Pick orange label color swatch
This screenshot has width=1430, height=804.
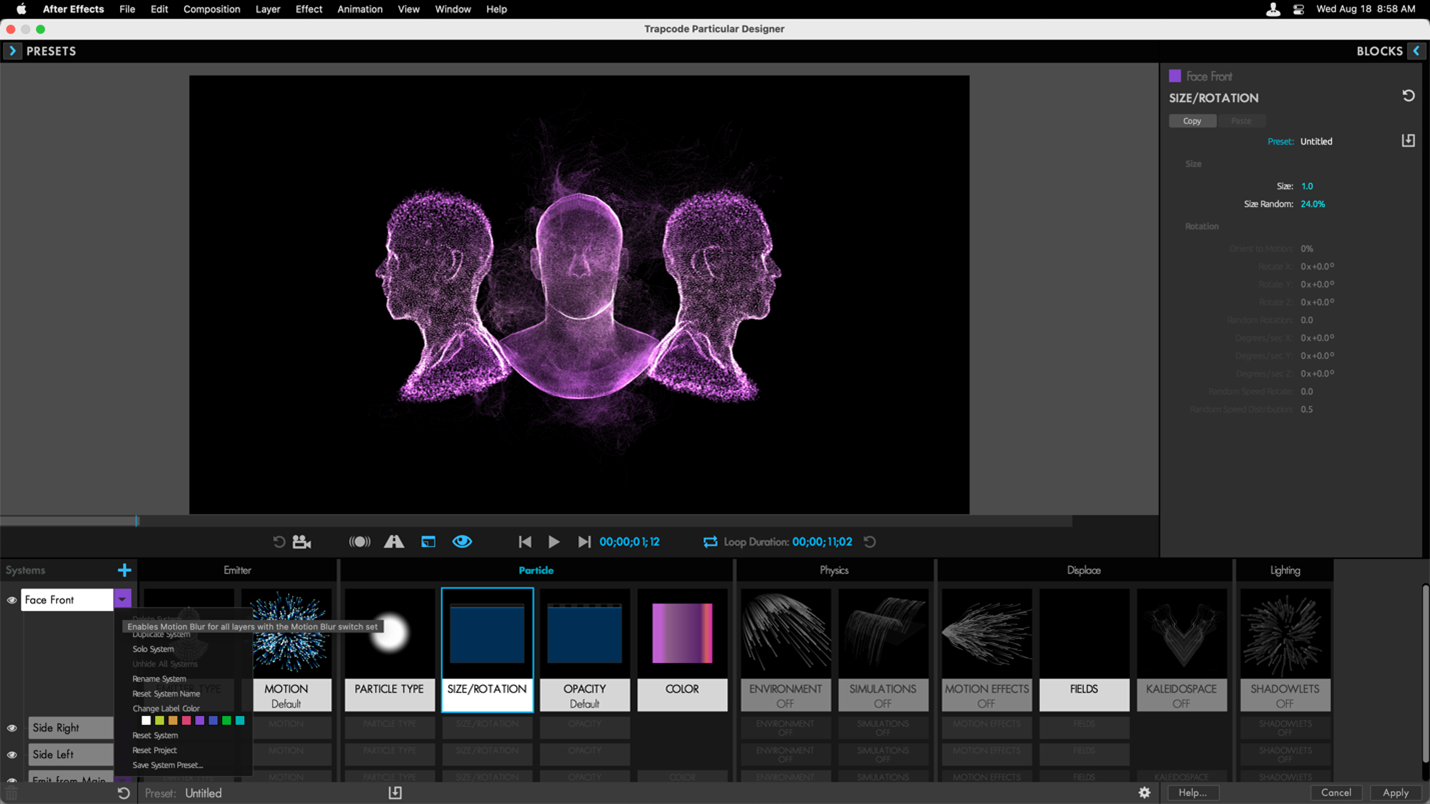(173, 721)
